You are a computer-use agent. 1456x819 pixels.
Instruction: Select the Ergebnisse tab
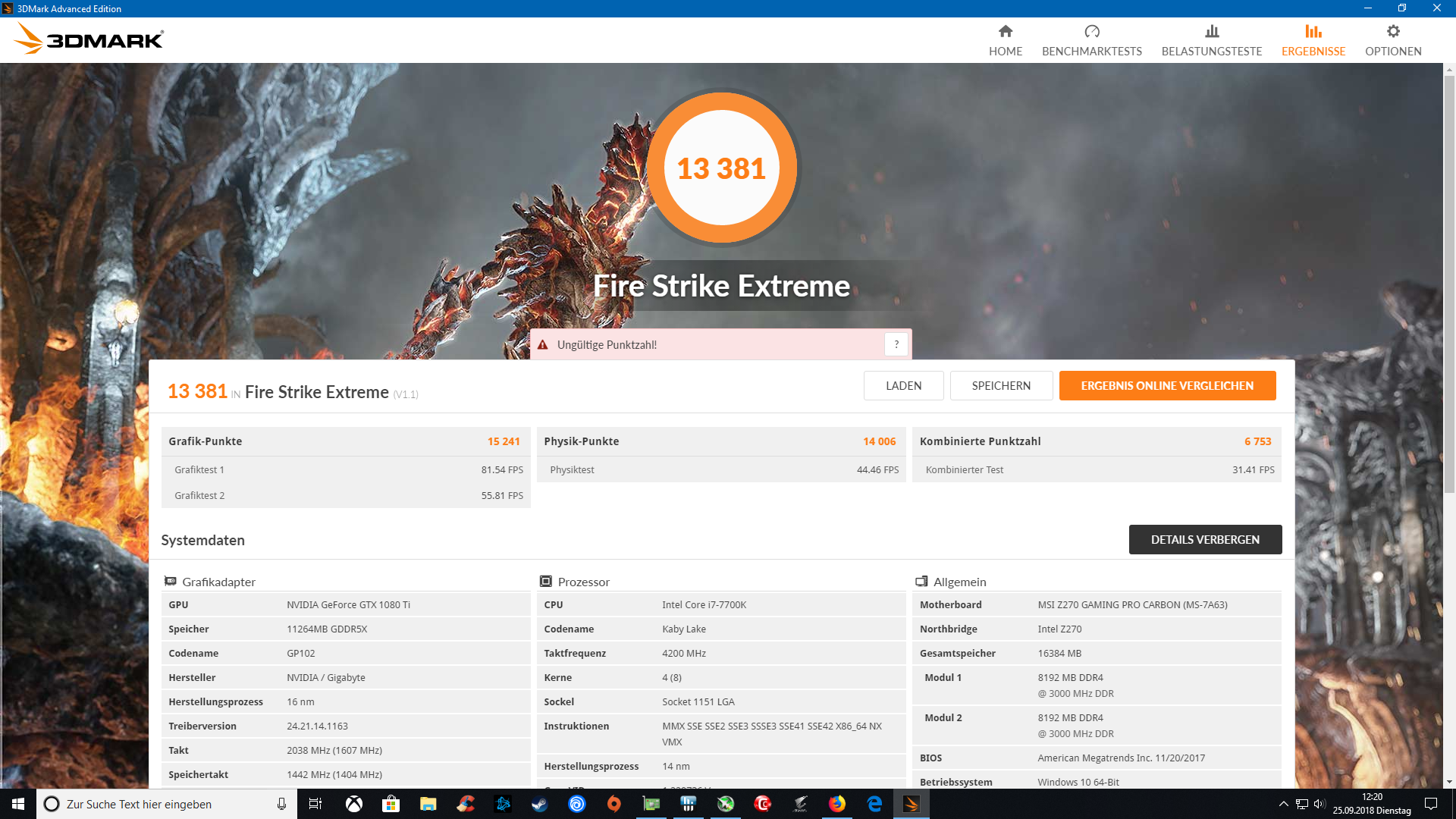[1313, 40]
